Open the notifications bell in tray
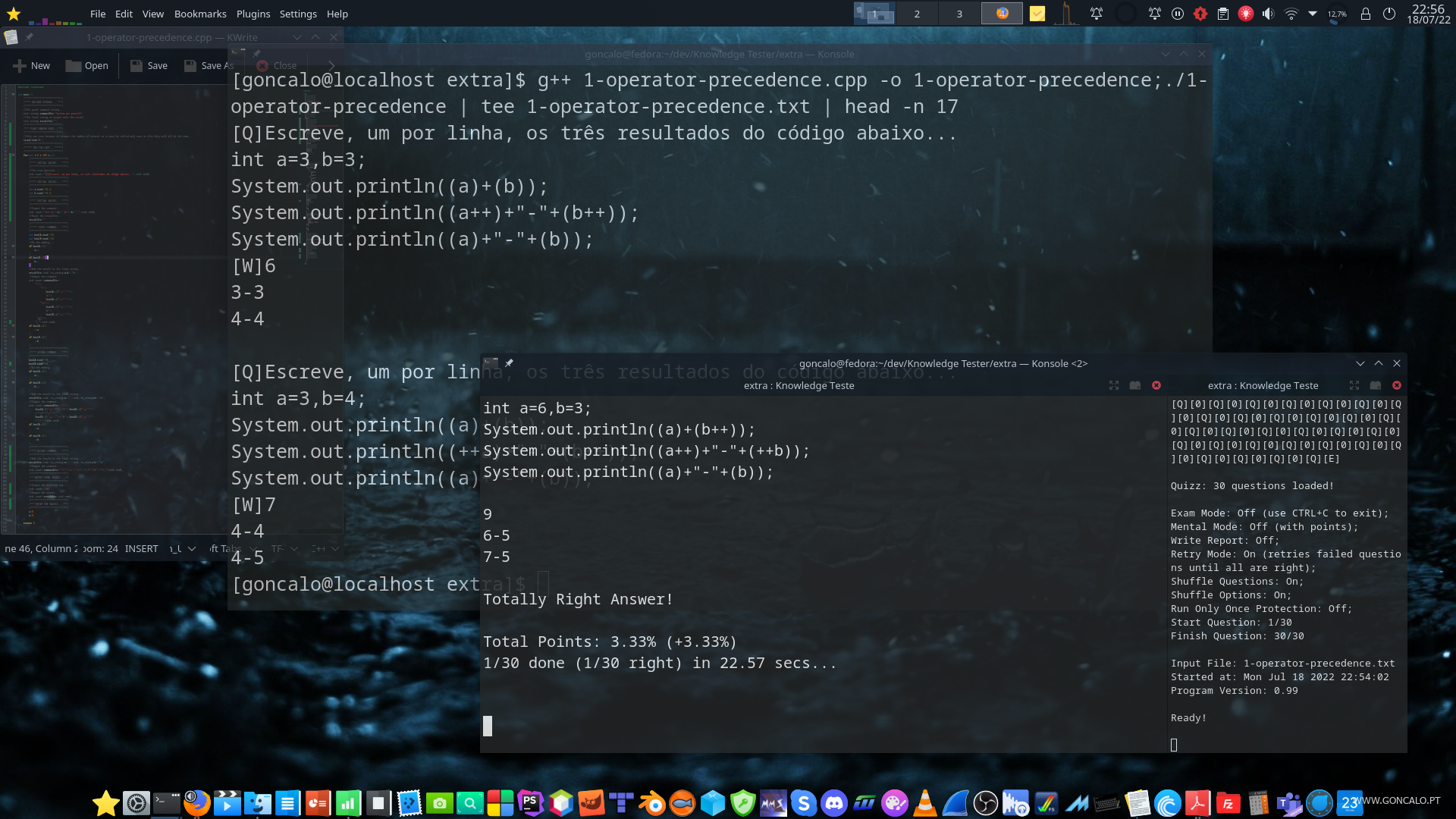The height and width of the screenshot is (819, 1456). point(1155,14)
